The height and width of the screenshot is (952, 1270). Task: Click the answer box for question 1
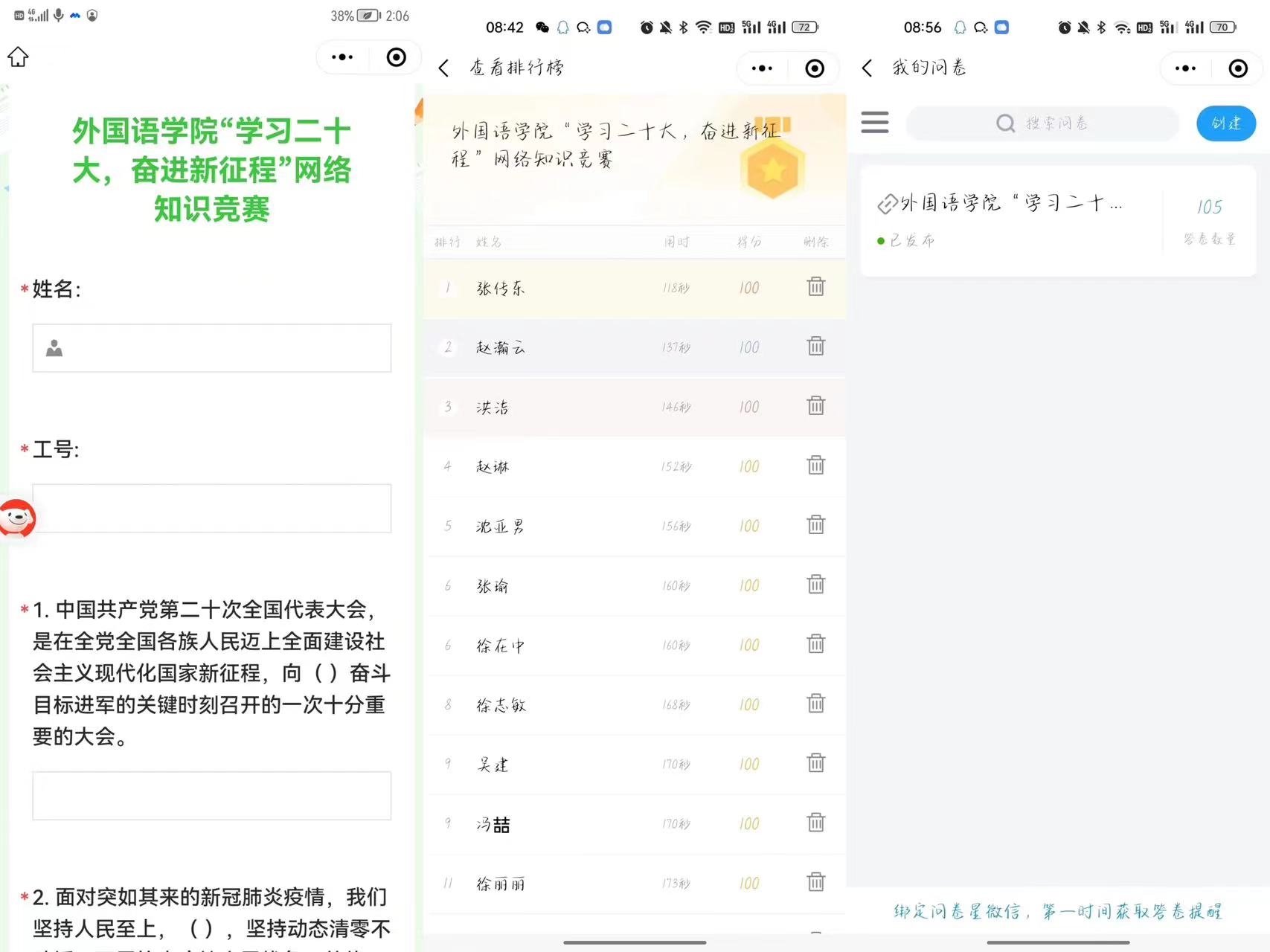point(212,796)
